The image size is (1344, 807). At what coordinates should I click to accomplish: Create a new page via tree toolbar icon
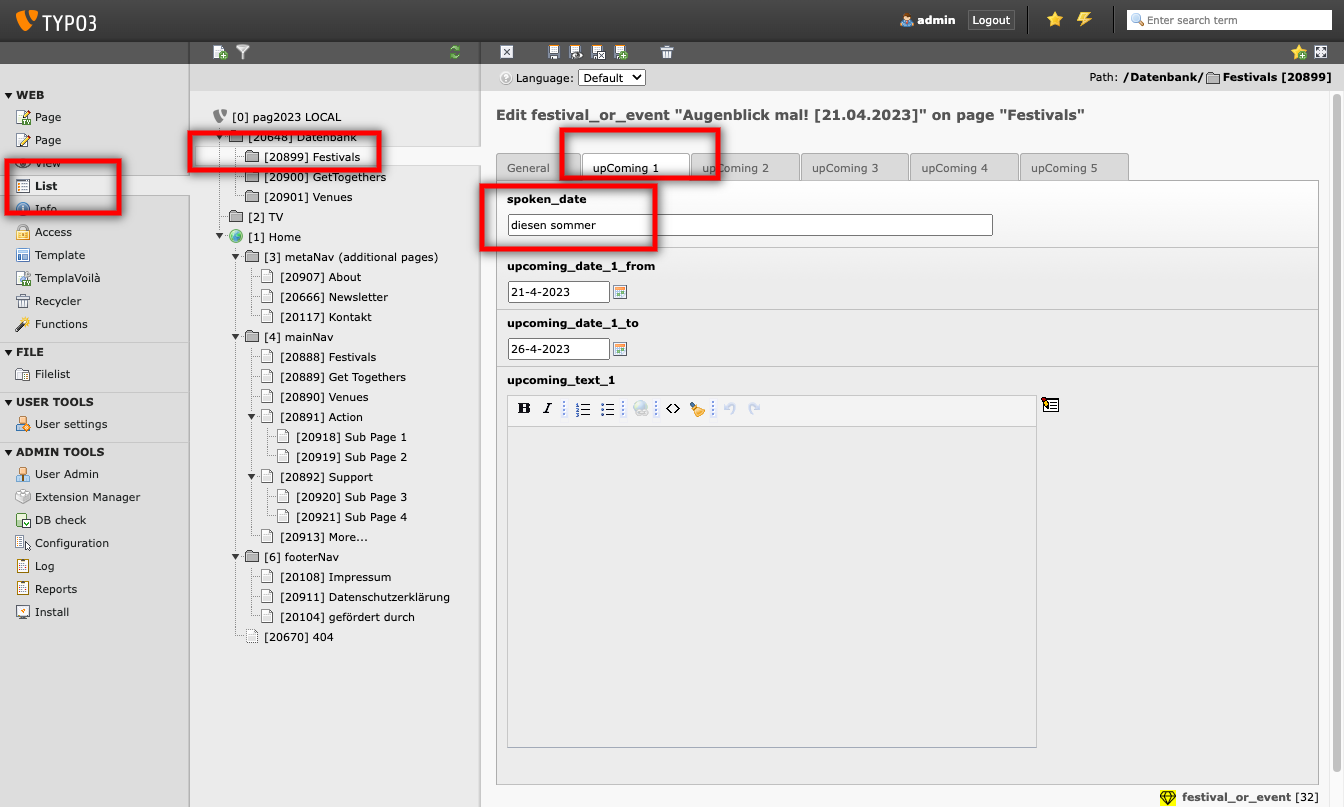(220, 52)
